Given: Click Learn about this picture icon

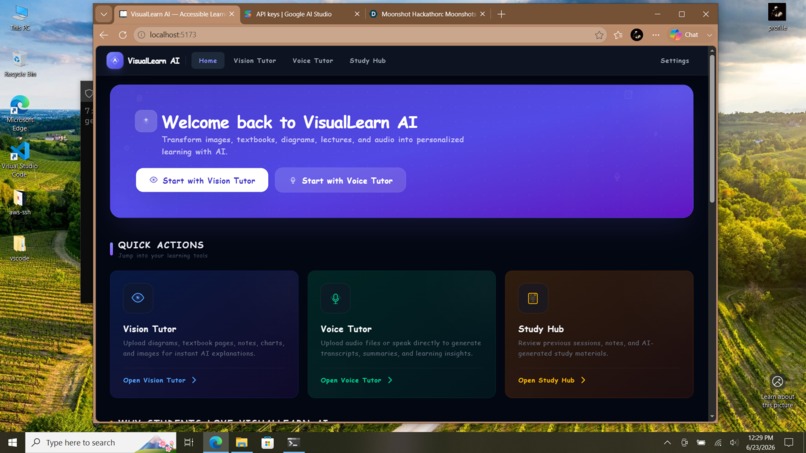Looking at the screenshot, I should (x=777, y=382).
